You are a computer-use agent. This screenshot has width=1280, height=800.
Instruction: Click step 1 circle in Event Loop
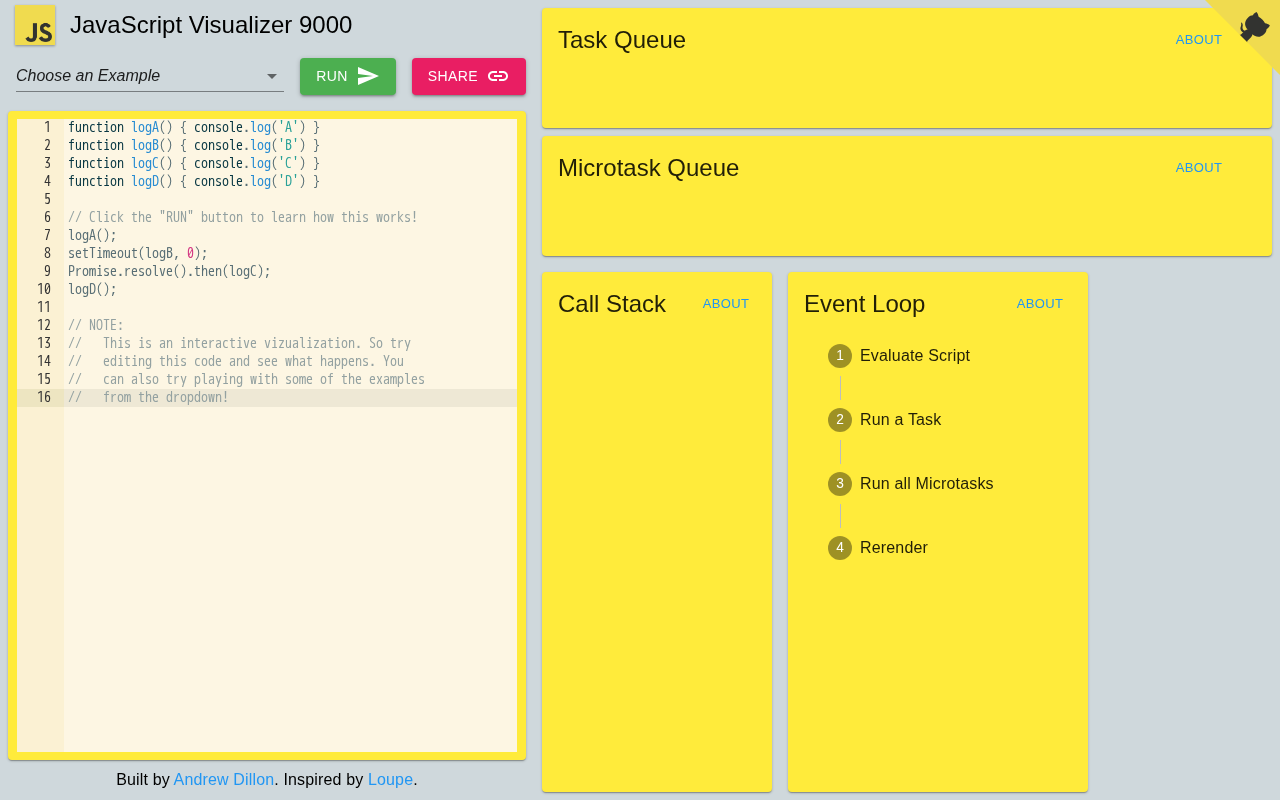[840, 356]
